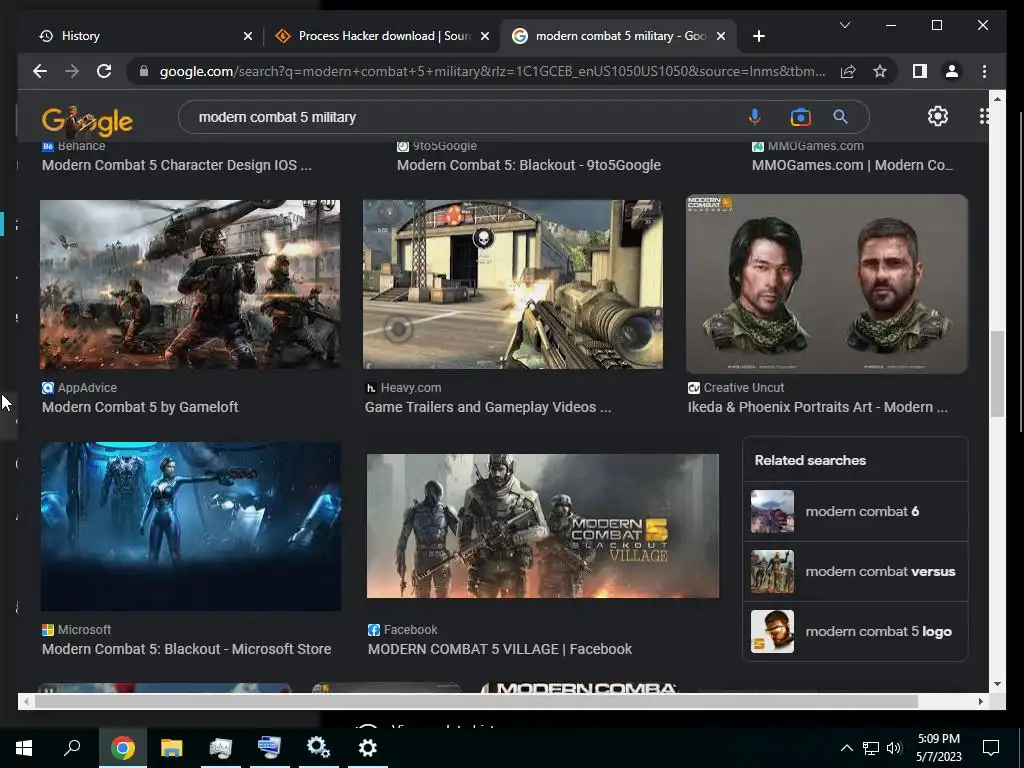The width and height of the screenshot is (1024, 768).
Task: Select related search modern combat 5 logo
Action: pos(855,632)
